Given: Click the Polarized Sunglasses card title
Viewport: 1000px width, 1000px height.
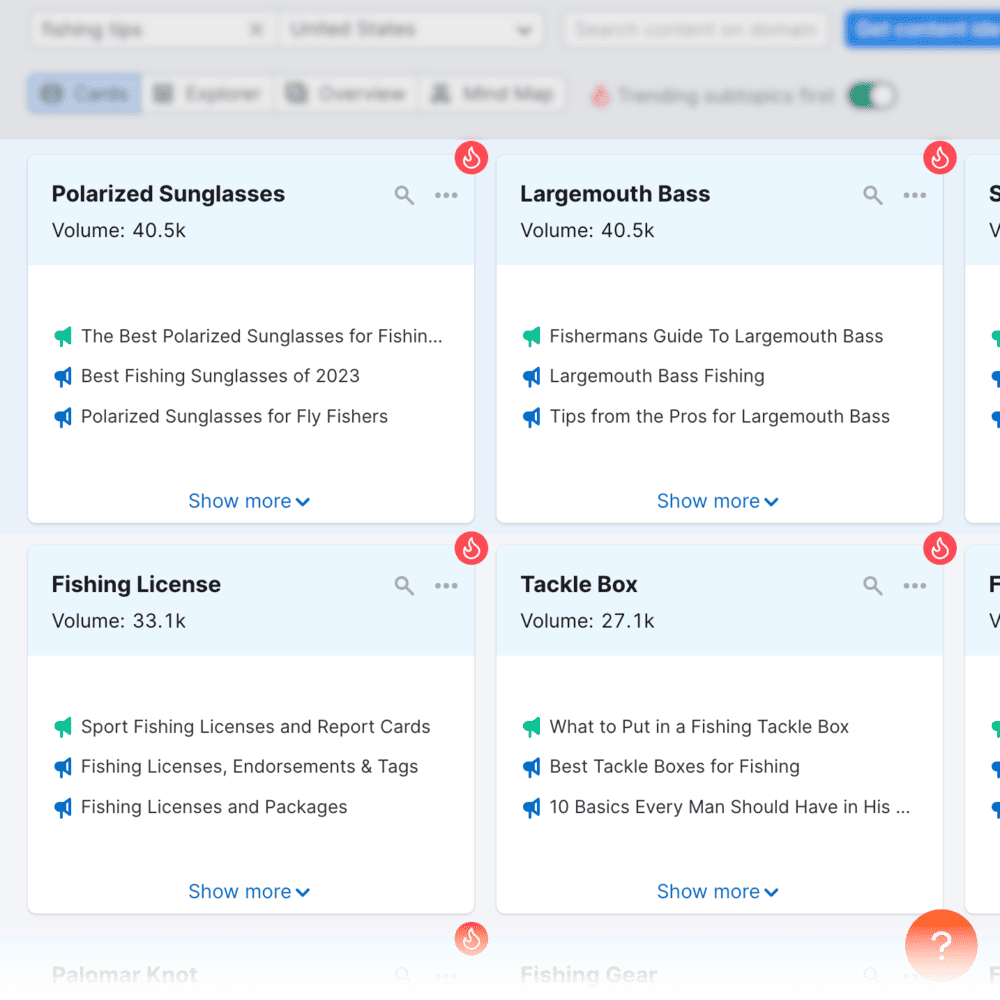Looking at the screenshot, I should 168,194.
